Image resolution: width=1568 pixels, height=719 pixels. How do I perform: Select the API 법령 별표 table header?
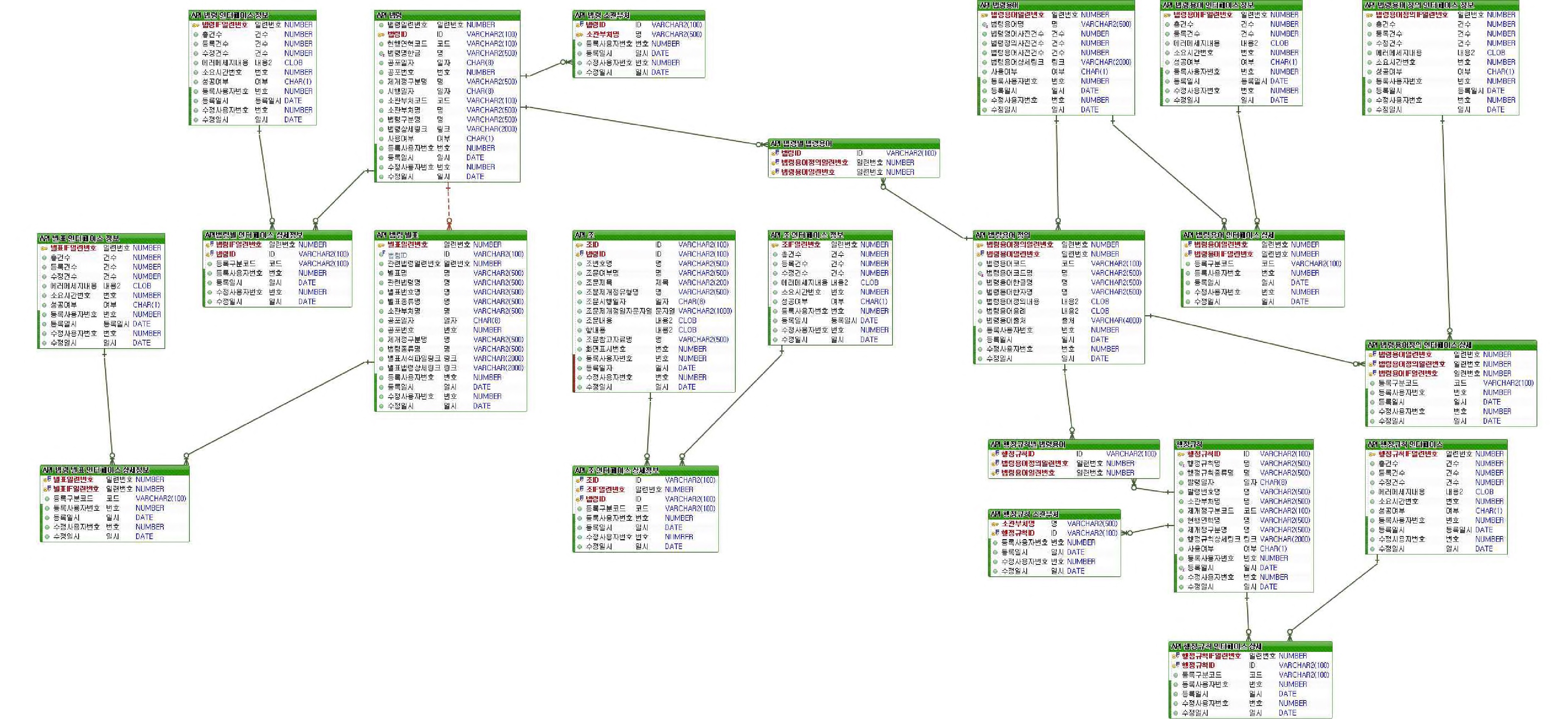[x=450, y=235]
